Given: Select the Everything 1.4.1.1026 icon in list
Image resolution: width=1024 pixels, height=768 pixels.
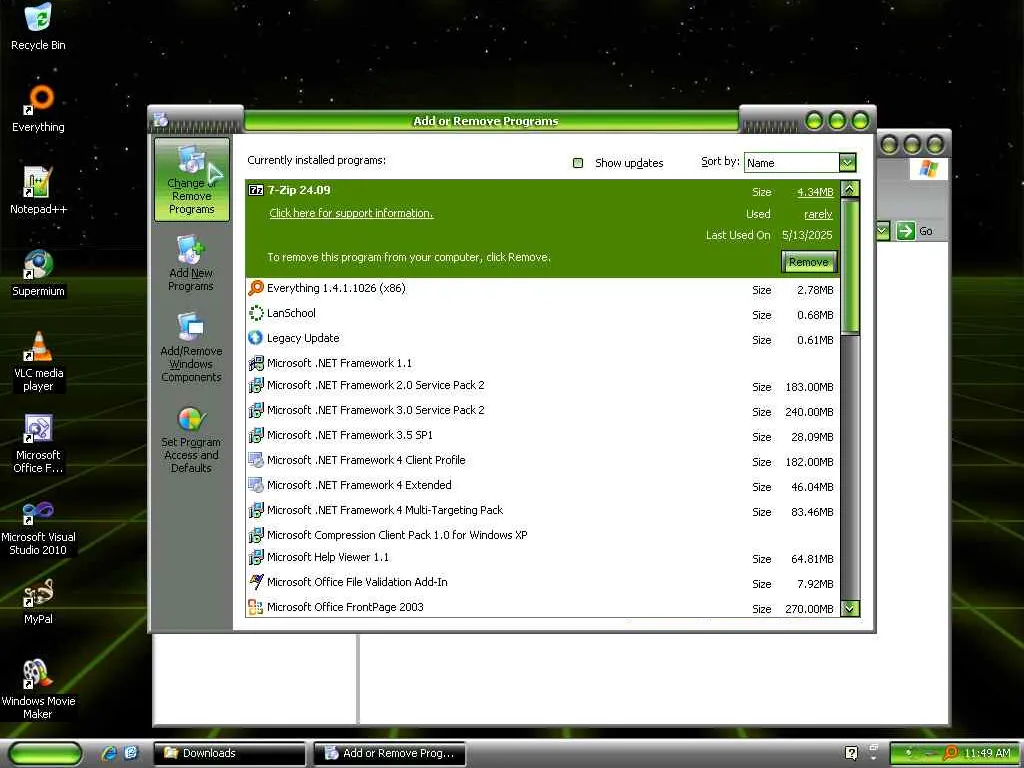Looking at the screenshot, I should click(x=256, y=288).
